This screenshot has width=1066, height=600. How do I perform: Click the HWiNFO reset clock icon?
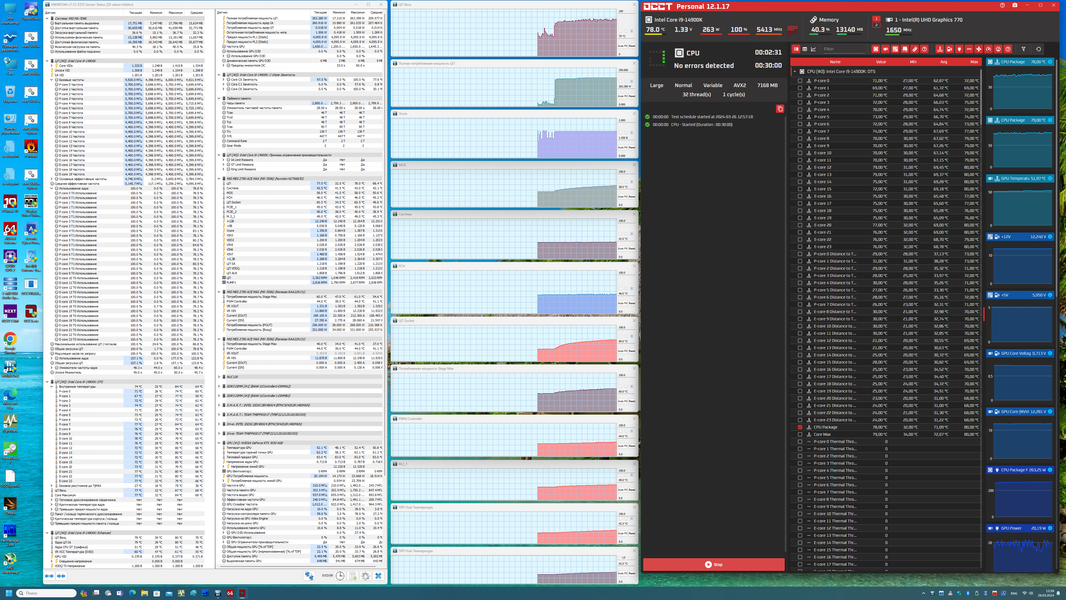tap(340, 576)
